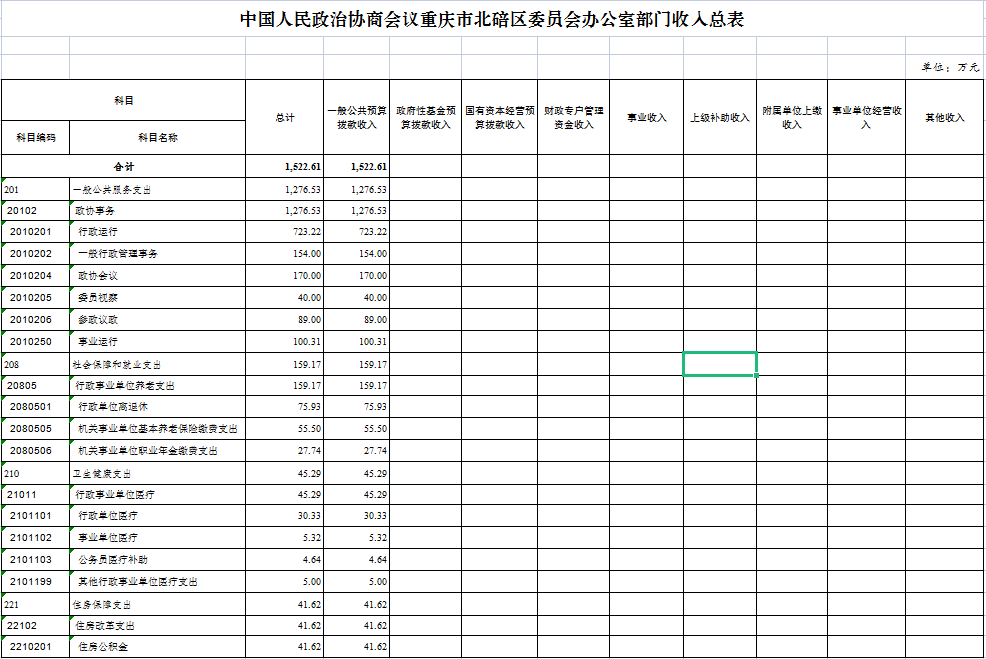The height and width of the screenshot is (659, 986).
Task: Click the 公务员医疗补助 name cell
Action: coord(157,560)
